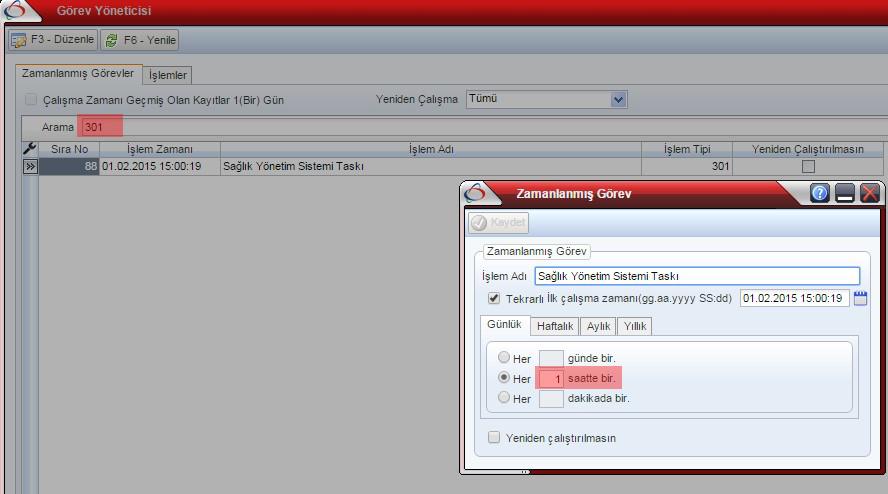Close the Zamanlanmış Görev dialog
This screenshot has height=494, width=888.
coord(869,194)
